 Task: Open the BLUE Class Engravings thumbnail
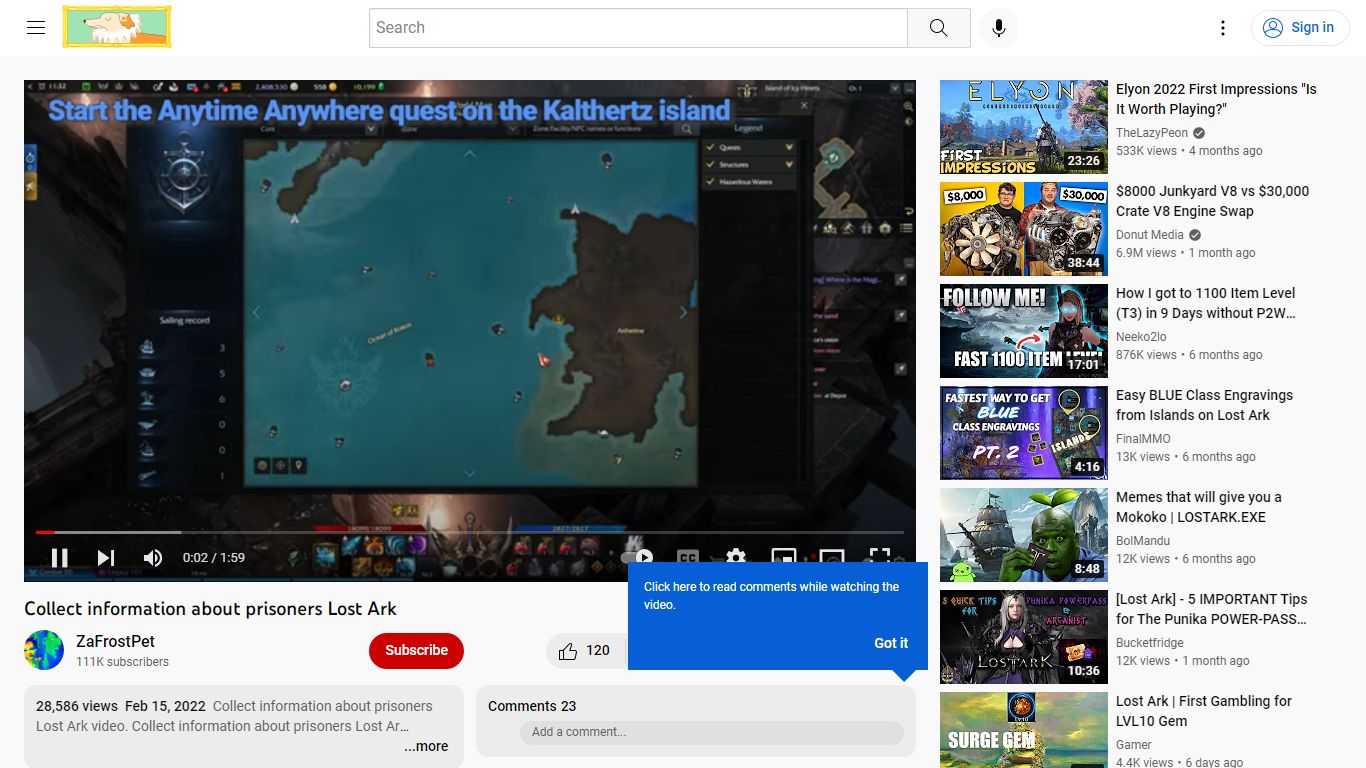coord(1024,433)
